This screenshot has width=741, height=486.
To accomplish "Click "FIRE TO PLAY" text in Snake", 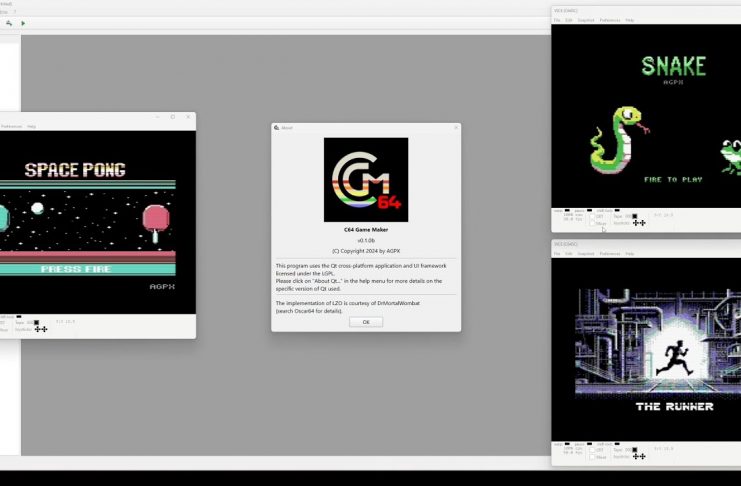I will click(x=673, y=180).
